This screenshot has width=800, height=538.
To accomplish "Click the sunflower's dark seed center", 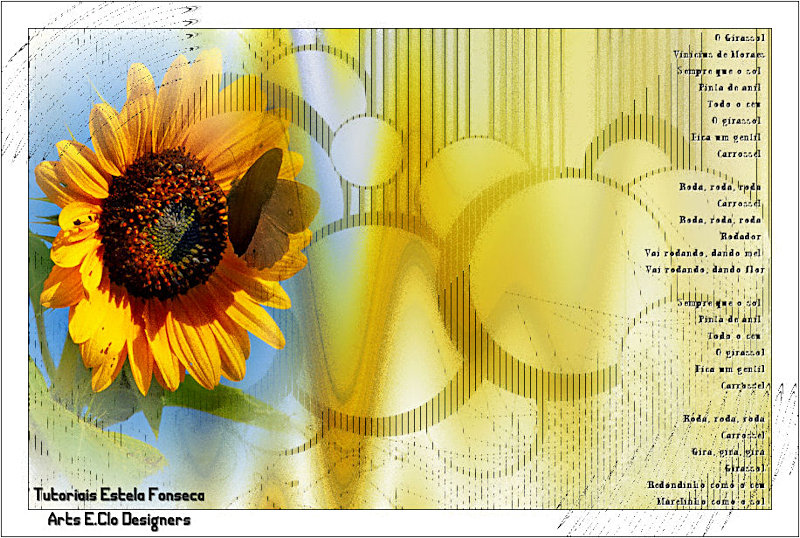I will [x=163, y=224].
